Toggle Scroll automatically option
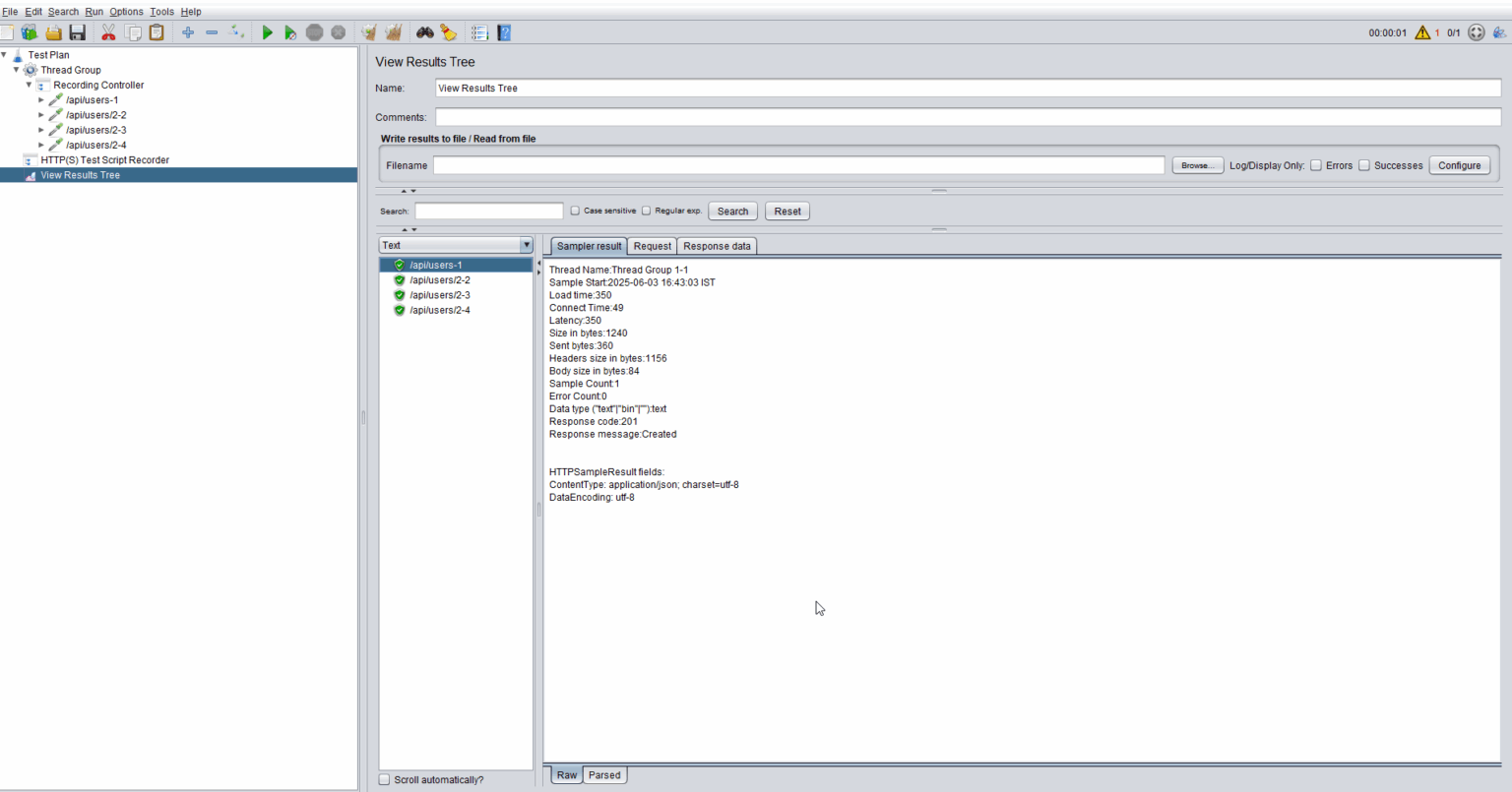 (384, 779)
